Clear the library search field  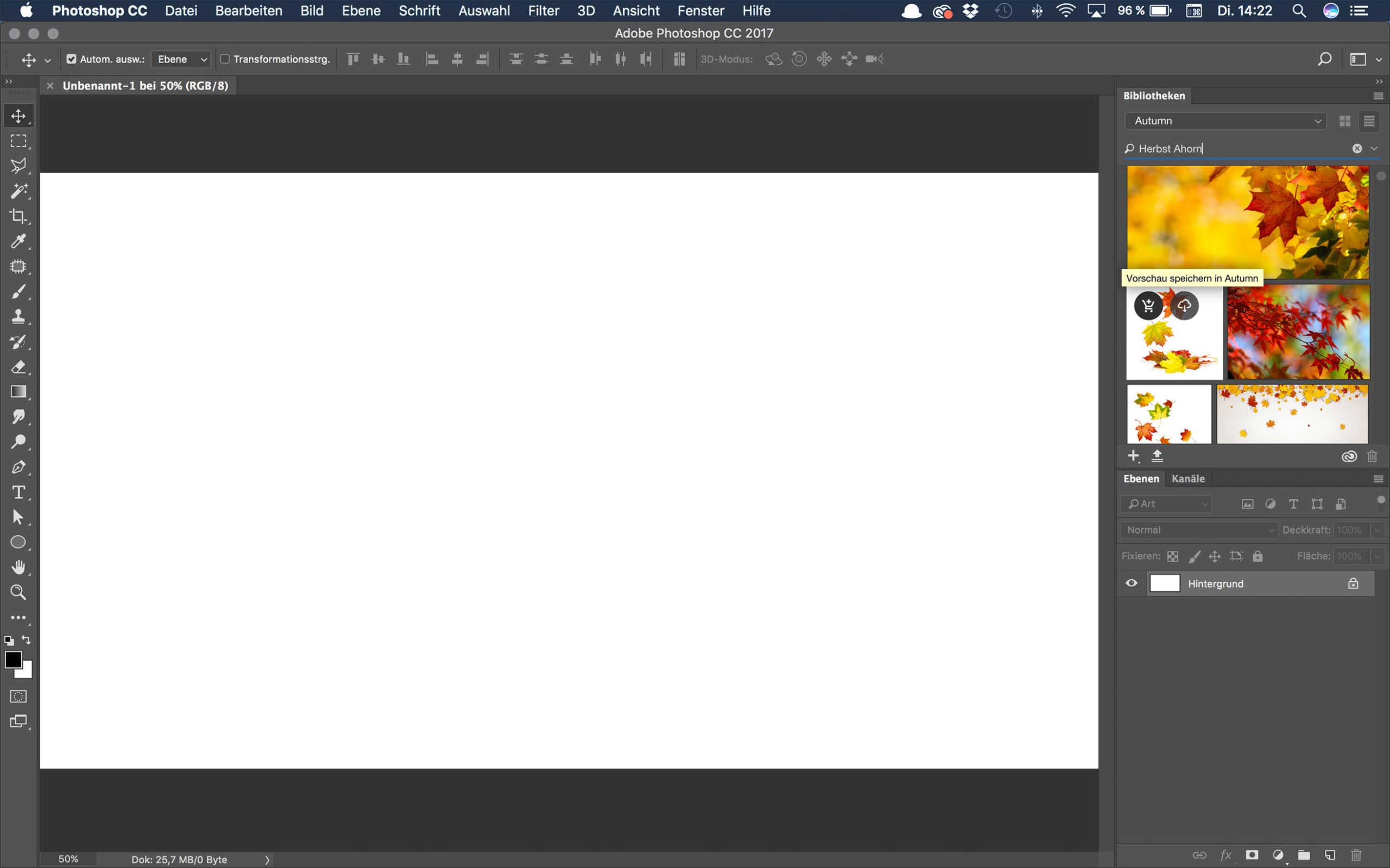pos(1357,149)
